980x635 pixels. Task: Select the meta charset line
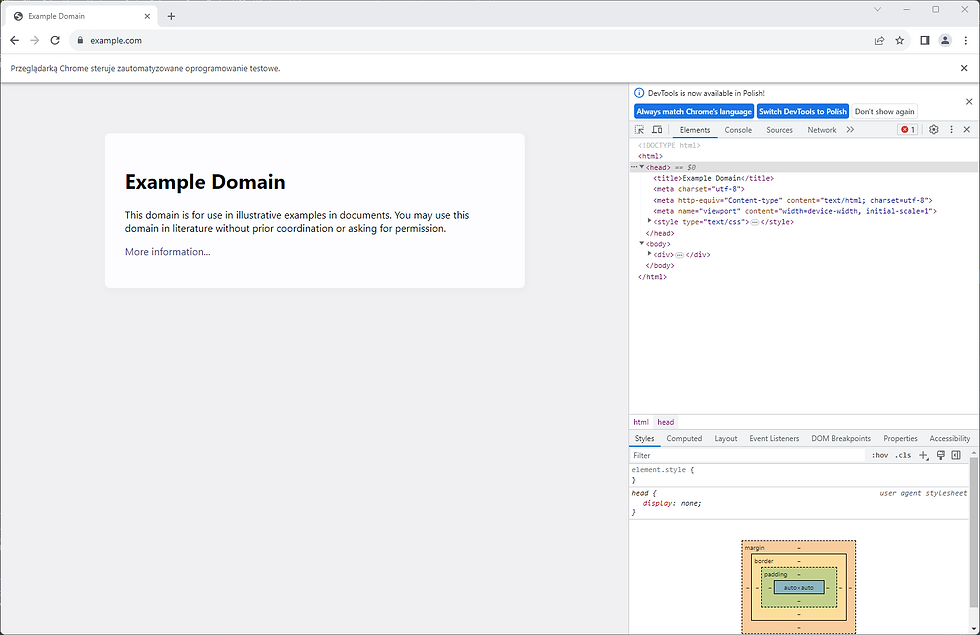[x=699, y=189]
